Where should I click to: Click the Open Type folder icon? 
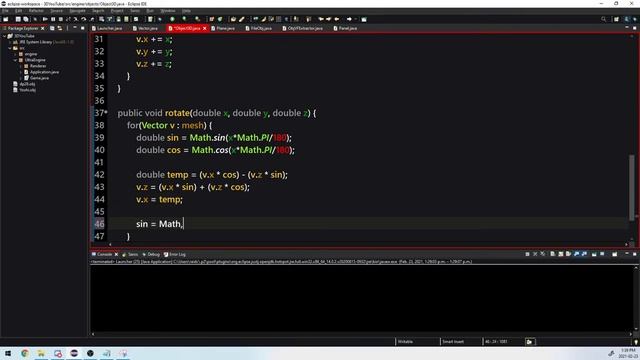(x=233, y=19)
